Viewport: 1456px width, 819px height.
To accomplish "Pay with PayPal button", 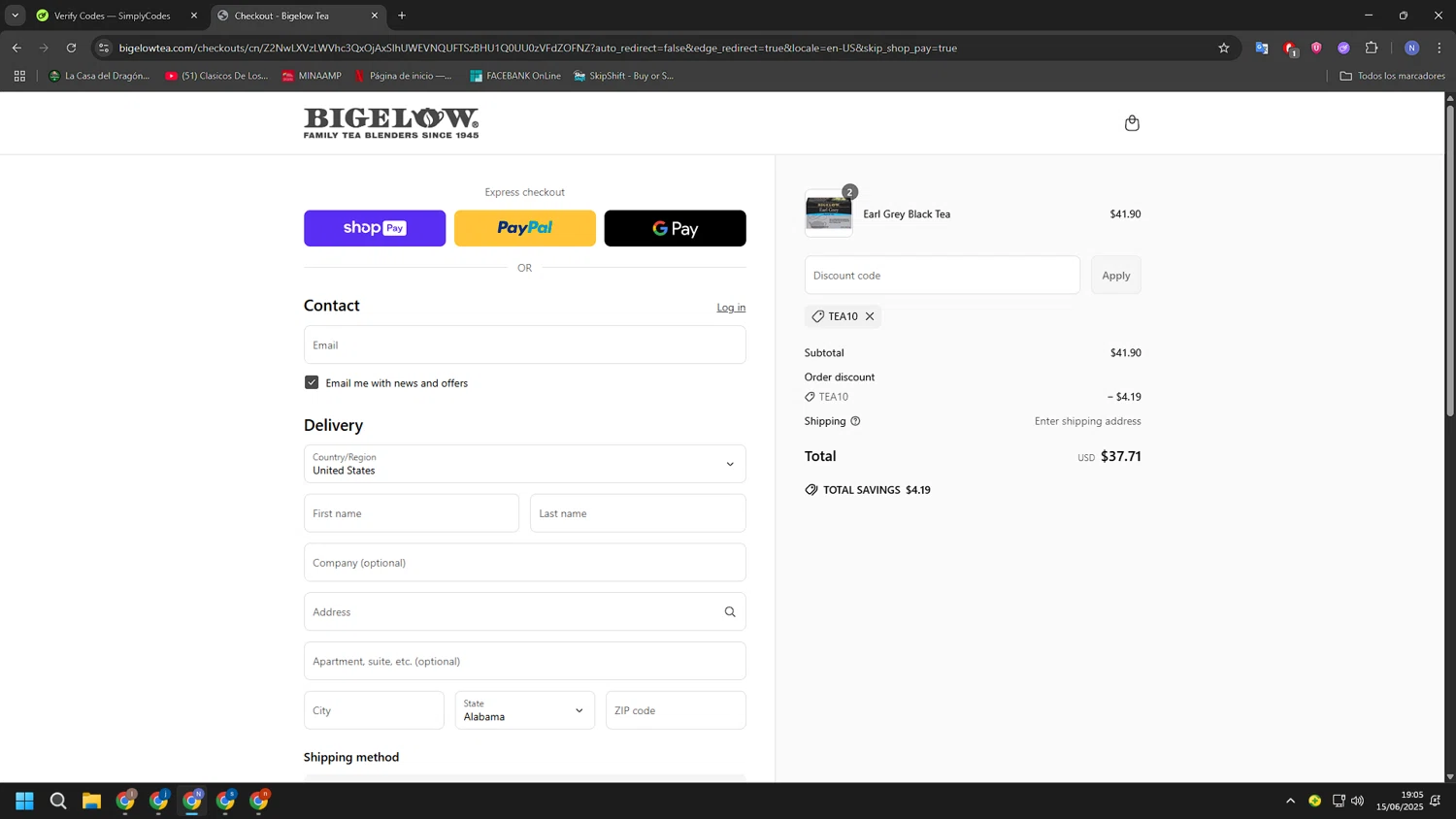I will pyautogui.click(x=525, y=228).
